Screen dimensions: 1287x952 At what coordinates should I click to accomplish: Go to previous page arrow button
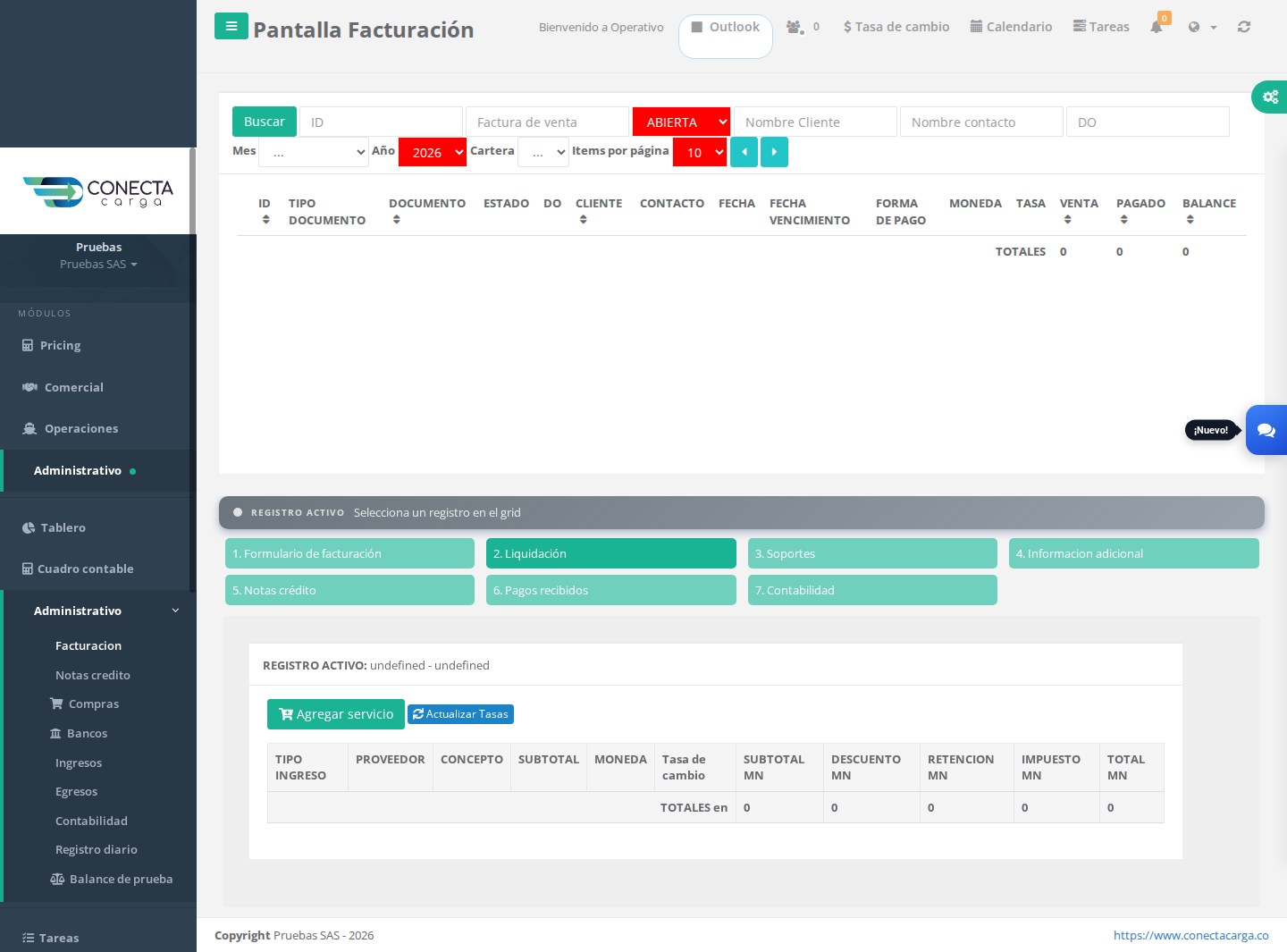(744, 152)
